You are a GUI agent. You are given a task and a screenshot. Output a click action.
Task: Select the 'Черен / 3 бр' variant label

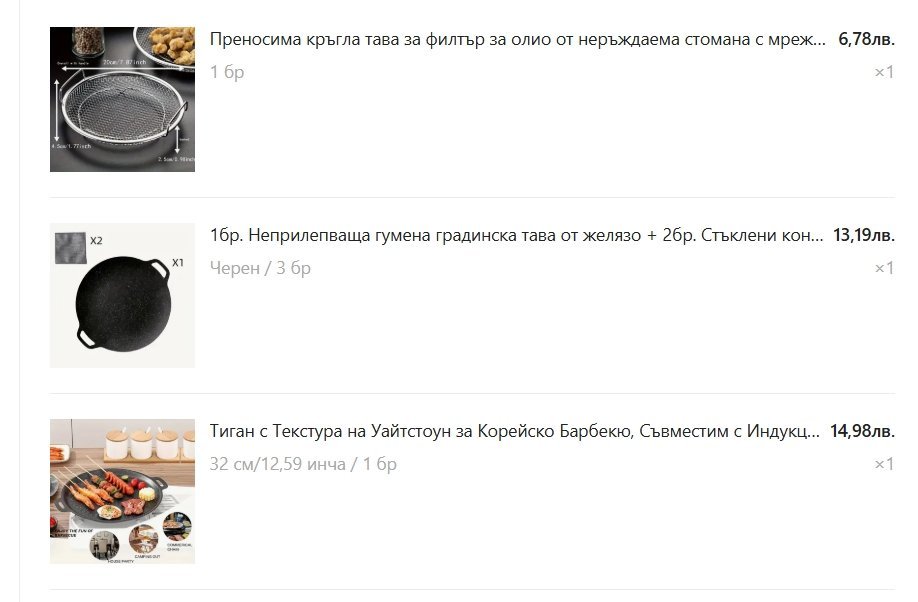point(261,268)
